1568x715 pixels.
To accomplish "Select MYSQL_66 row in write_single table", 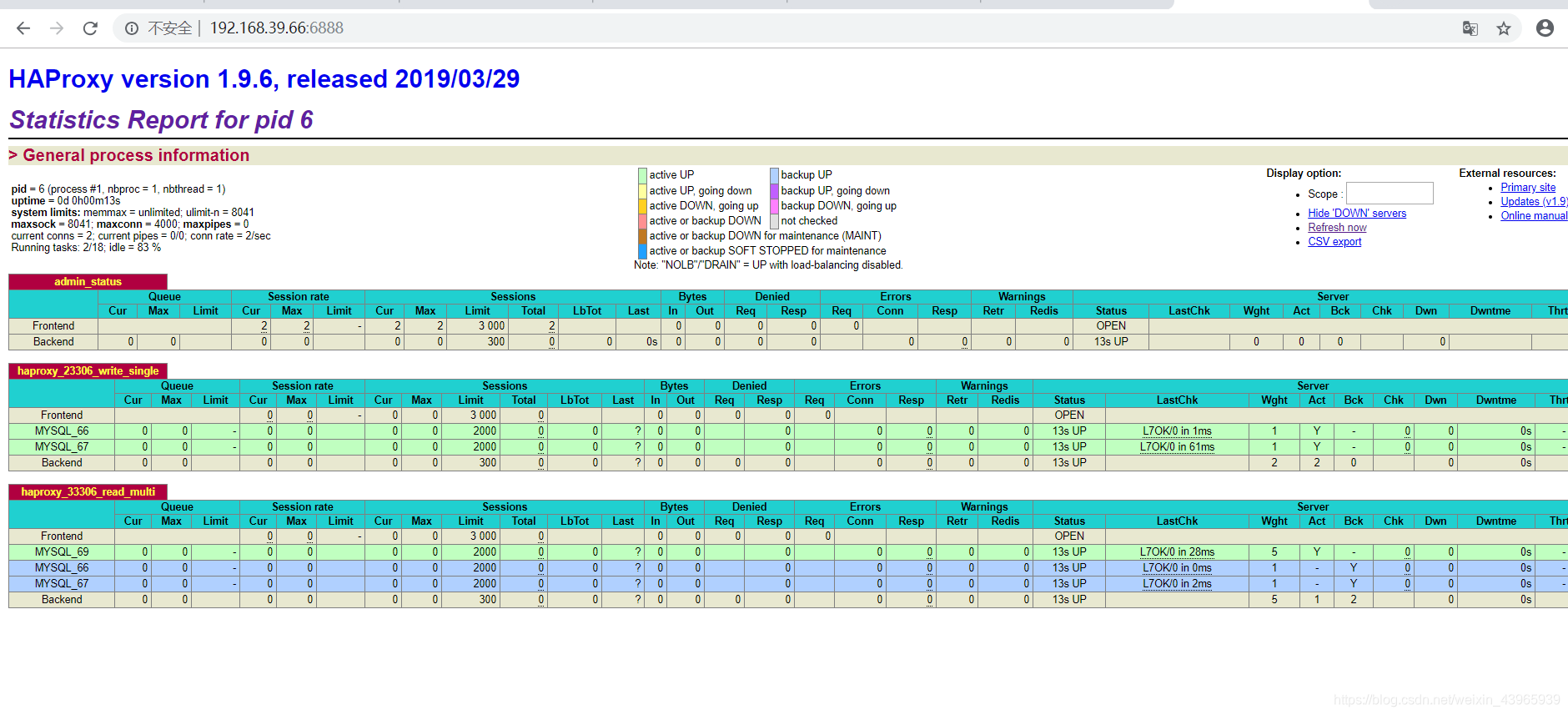I will (x=788, y=431).
